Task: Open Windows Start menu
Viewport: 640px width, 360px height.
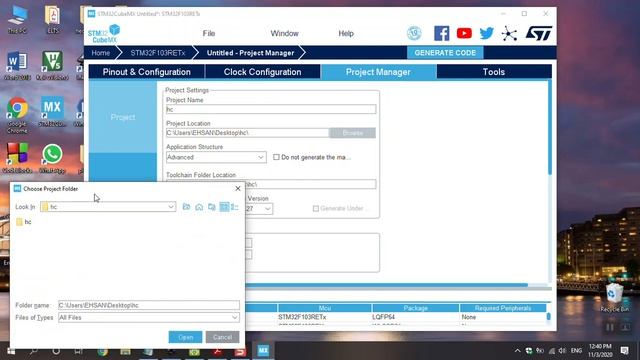Action: [x=11, y=351]
